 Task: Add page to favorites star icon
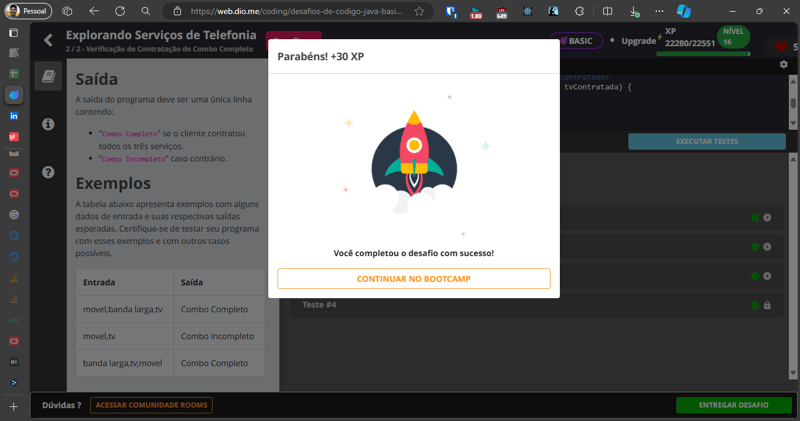tap(419, 11)
